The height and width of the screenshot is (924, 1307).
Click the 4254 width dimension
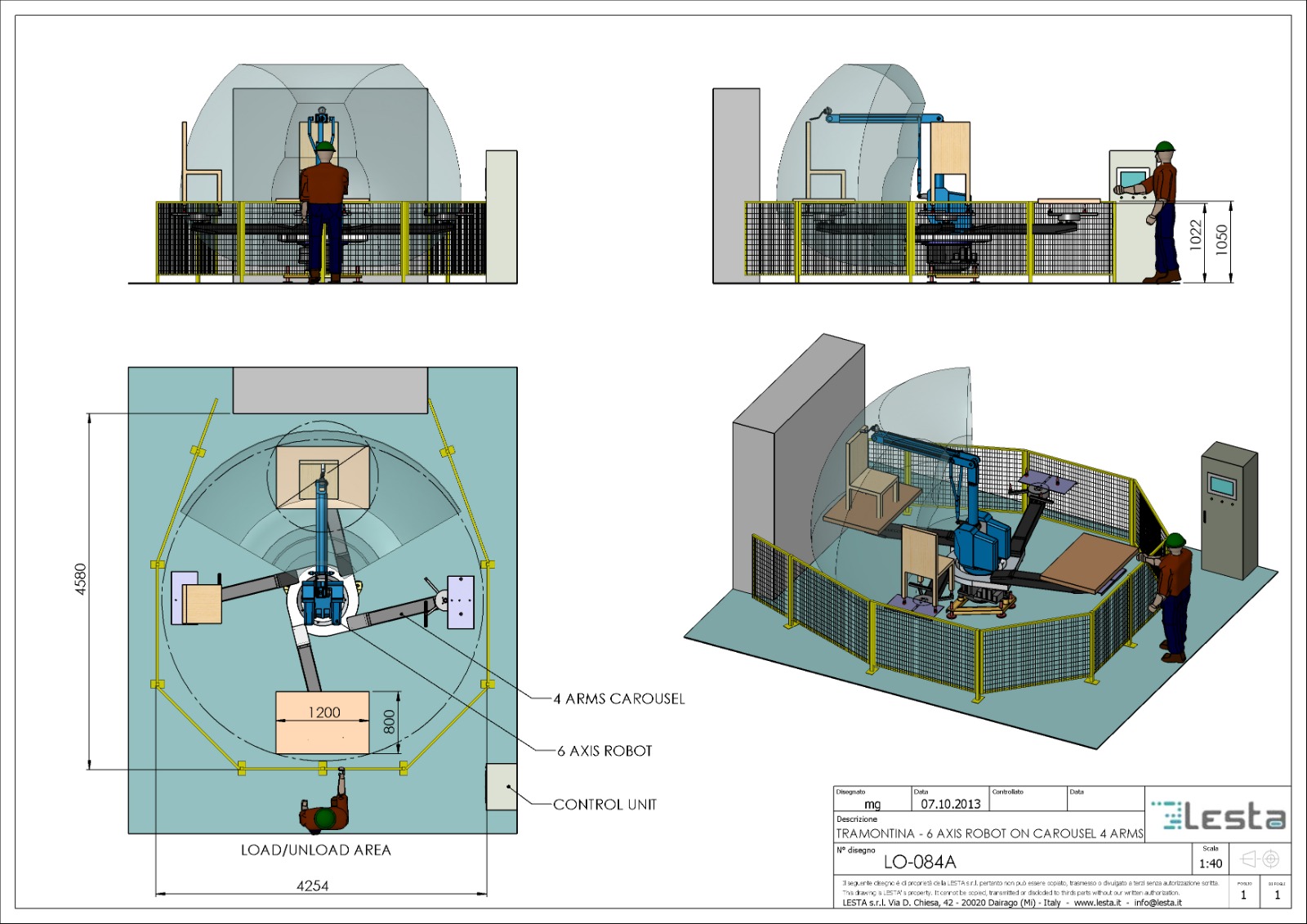pyautogui.click(x=313, y=886)
